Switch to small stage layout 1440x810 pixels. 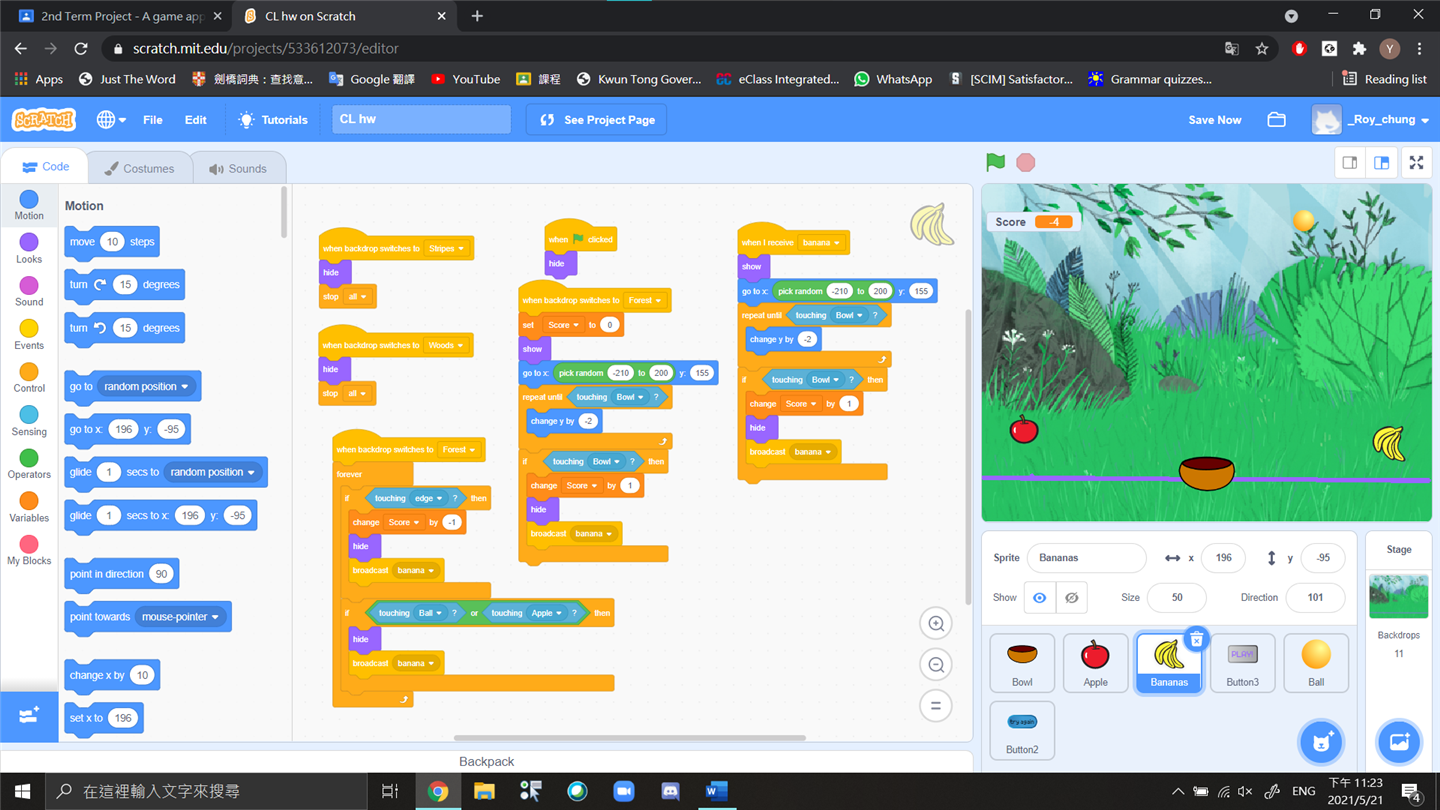pos(1350,163)
